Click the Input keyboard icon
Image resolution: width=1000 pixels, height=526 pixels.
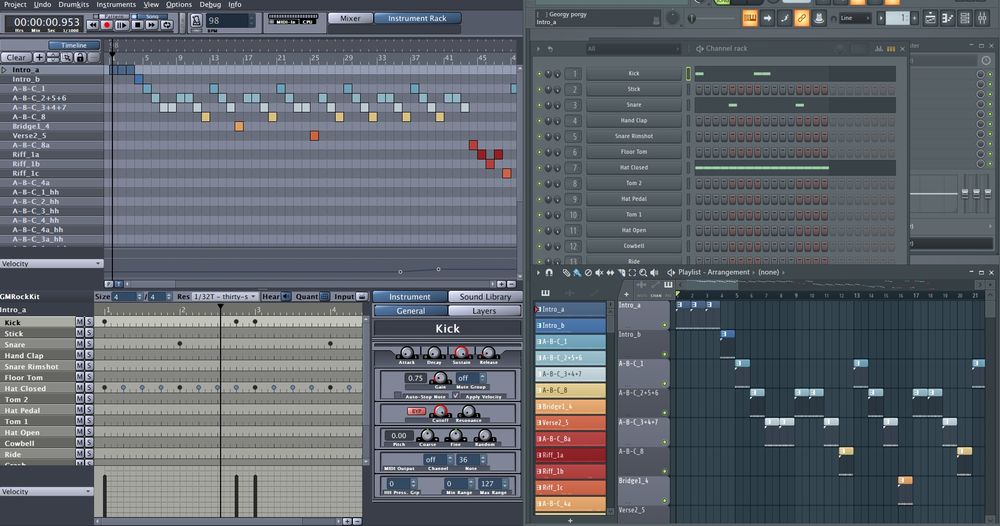coord(362,296)
